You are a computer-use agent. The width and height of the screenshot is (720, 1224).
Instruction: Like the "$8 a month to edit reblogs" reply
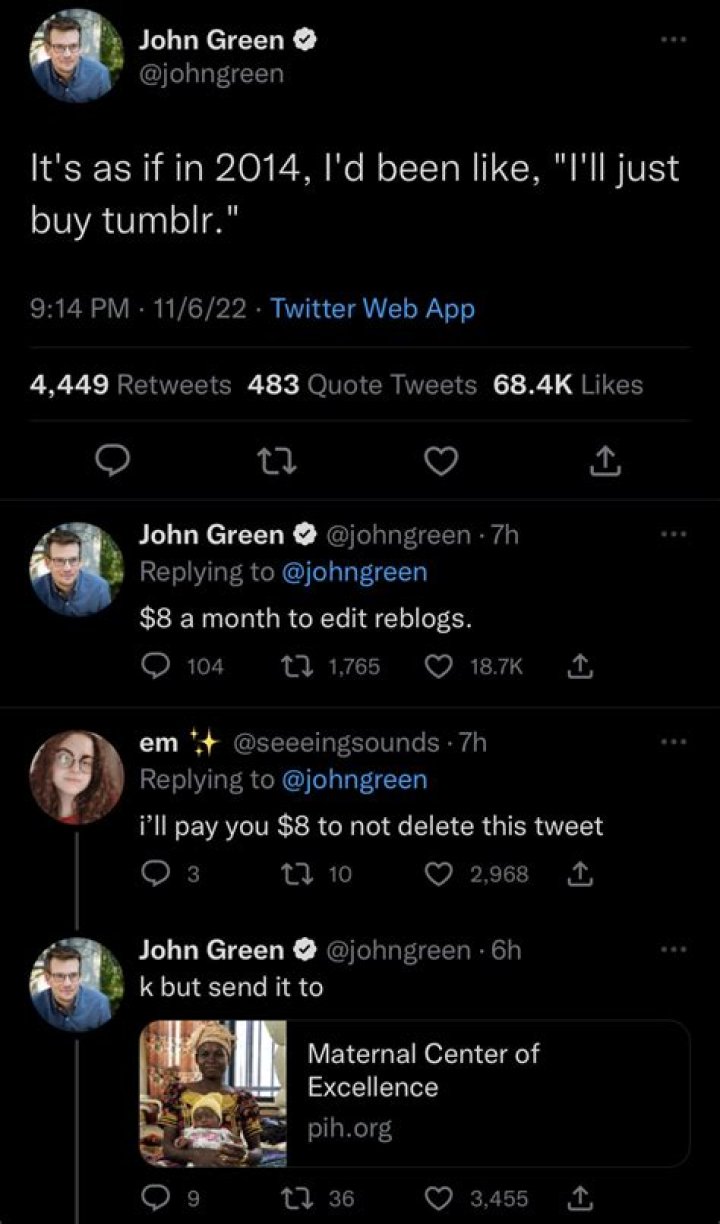pyautogui.click(x=440, y=666)
